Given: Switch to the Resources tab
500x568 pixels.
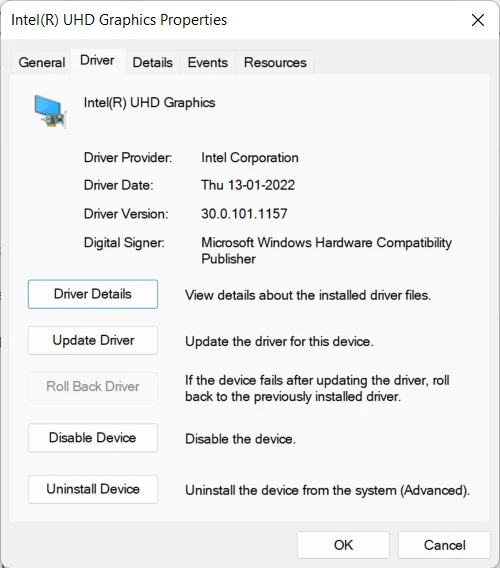Looking at the screenshot, I should [x=275, y=62].
